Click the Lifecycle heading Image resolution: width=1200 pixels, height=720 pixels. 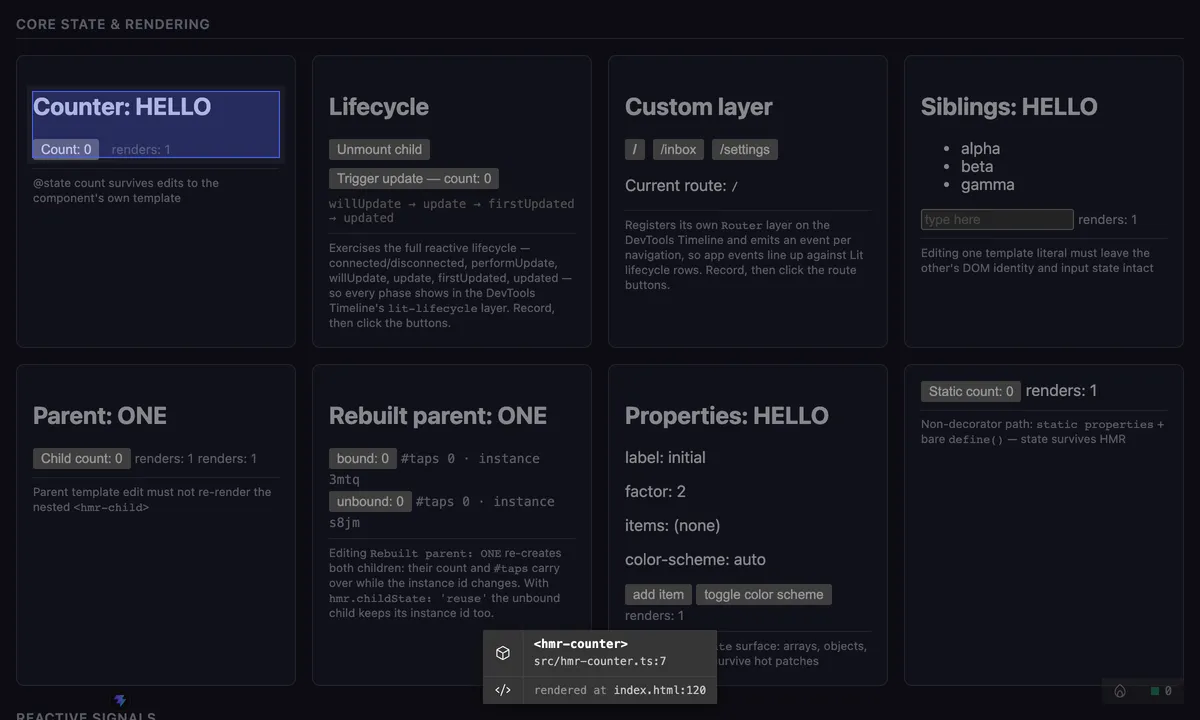coord(379,106)
